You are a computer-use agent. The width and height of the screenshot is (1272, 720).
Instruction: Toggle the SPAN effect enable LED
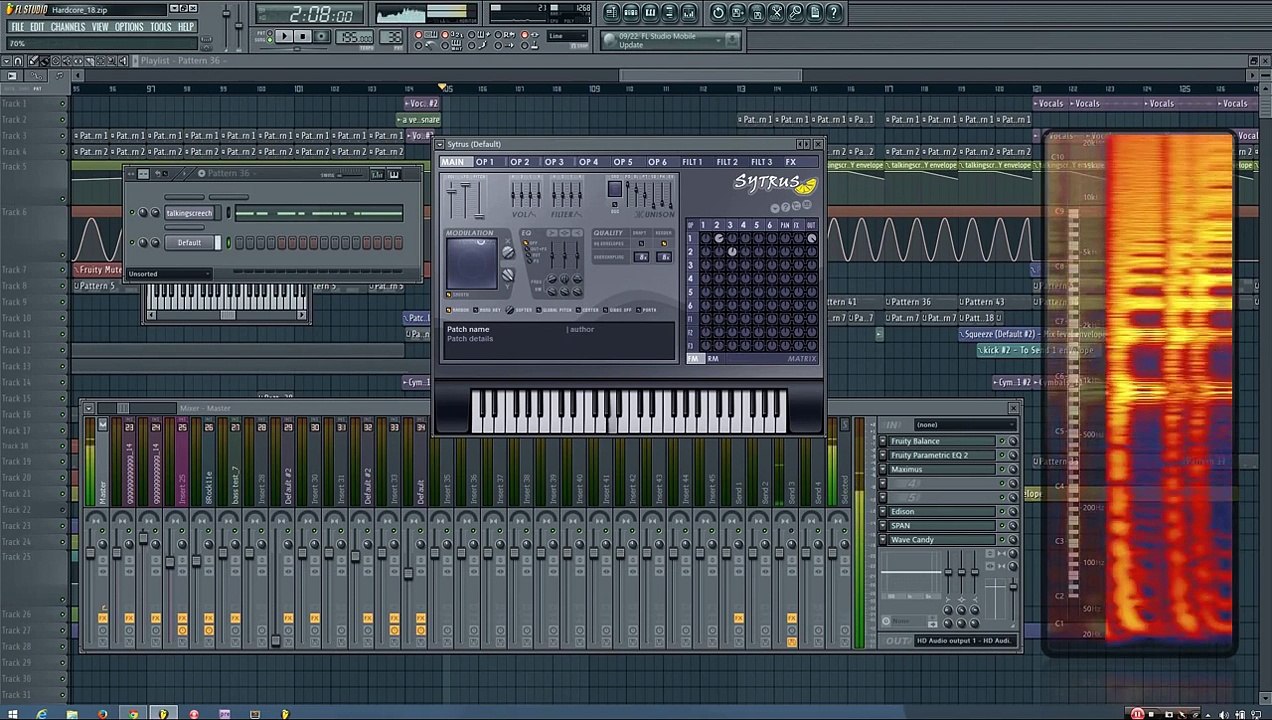(1004, 526)
